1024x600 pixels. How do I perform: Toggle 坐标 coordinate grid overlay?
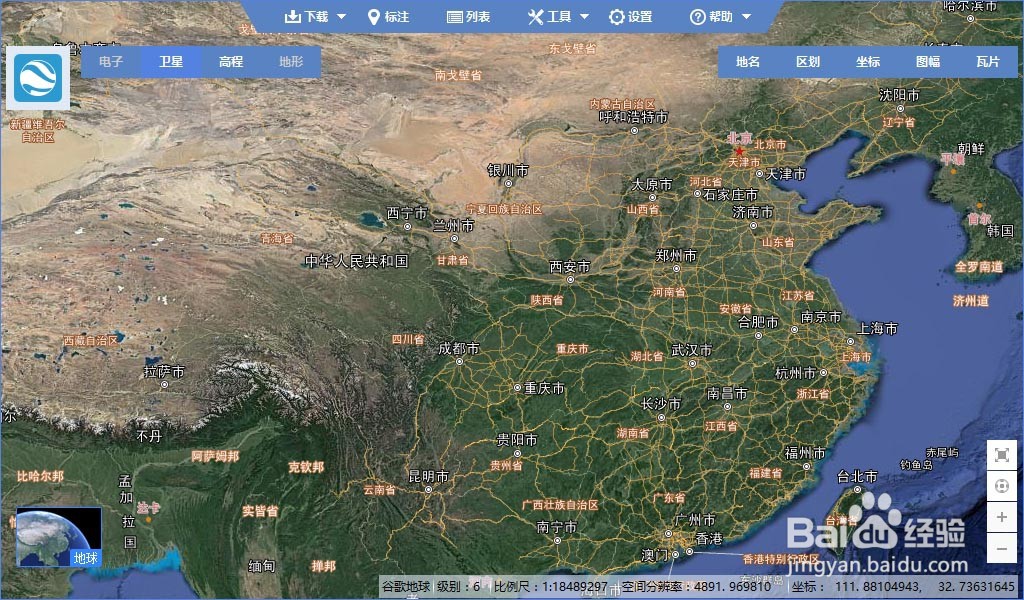click(867, 61)
